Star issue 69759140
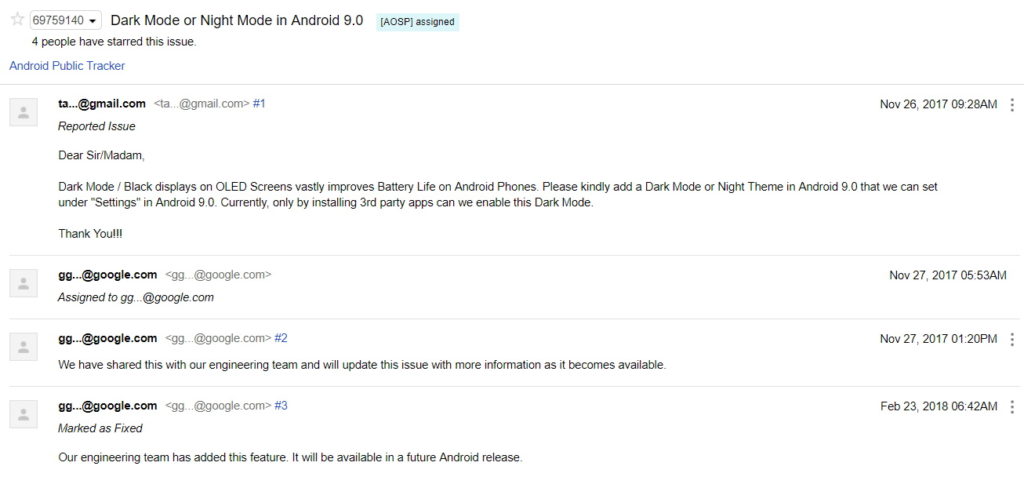The image size is (1024, 477). pyautogui.click(x=17, y=20)
